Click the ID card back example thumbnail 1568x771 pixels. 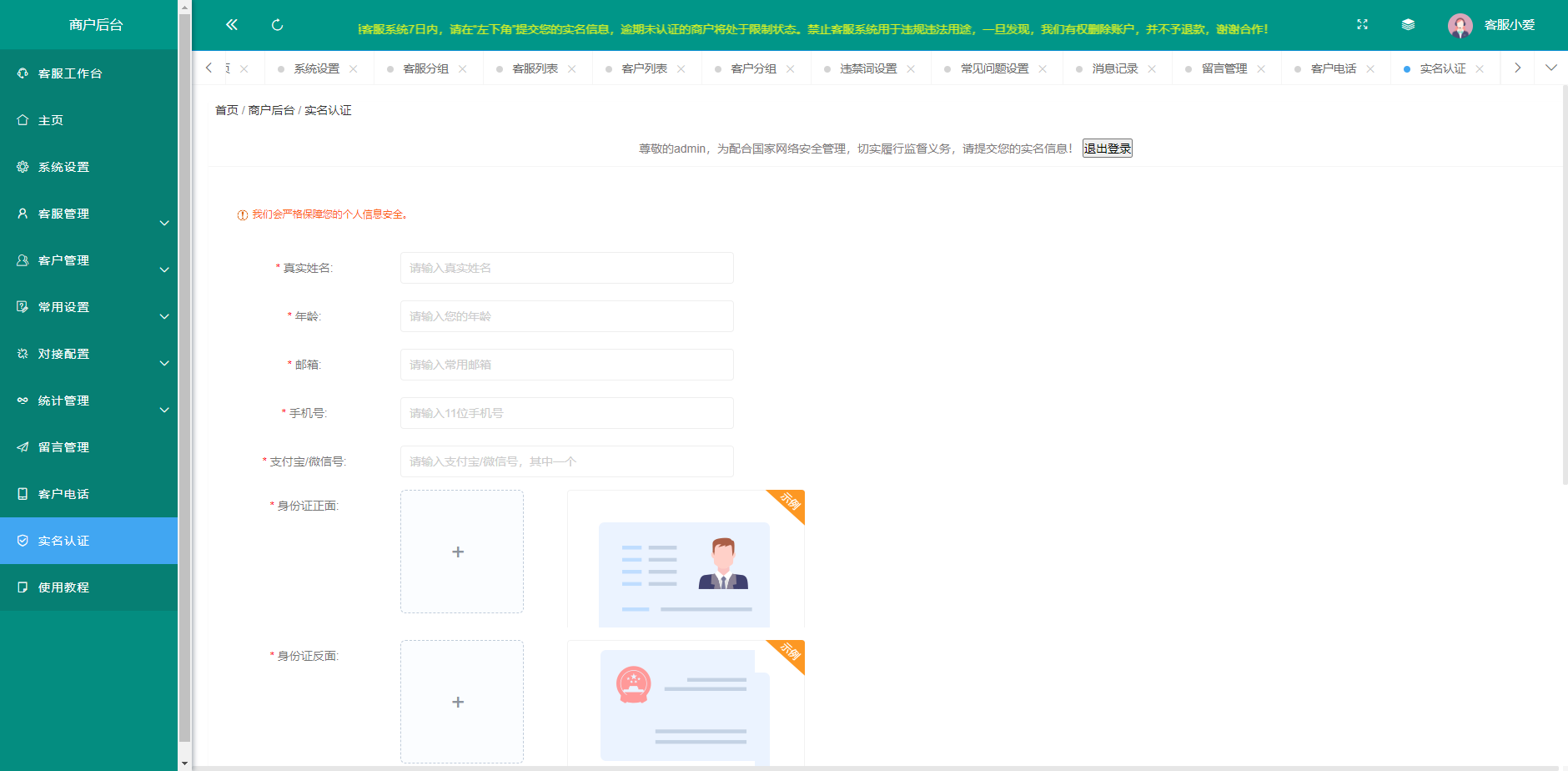point(686,703)
